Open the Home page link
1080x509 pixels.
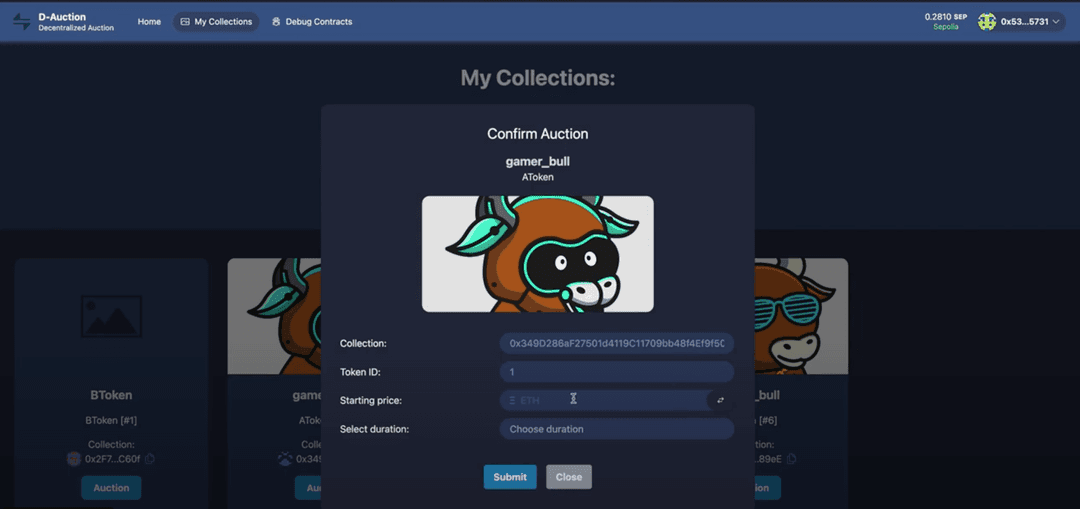149,22
